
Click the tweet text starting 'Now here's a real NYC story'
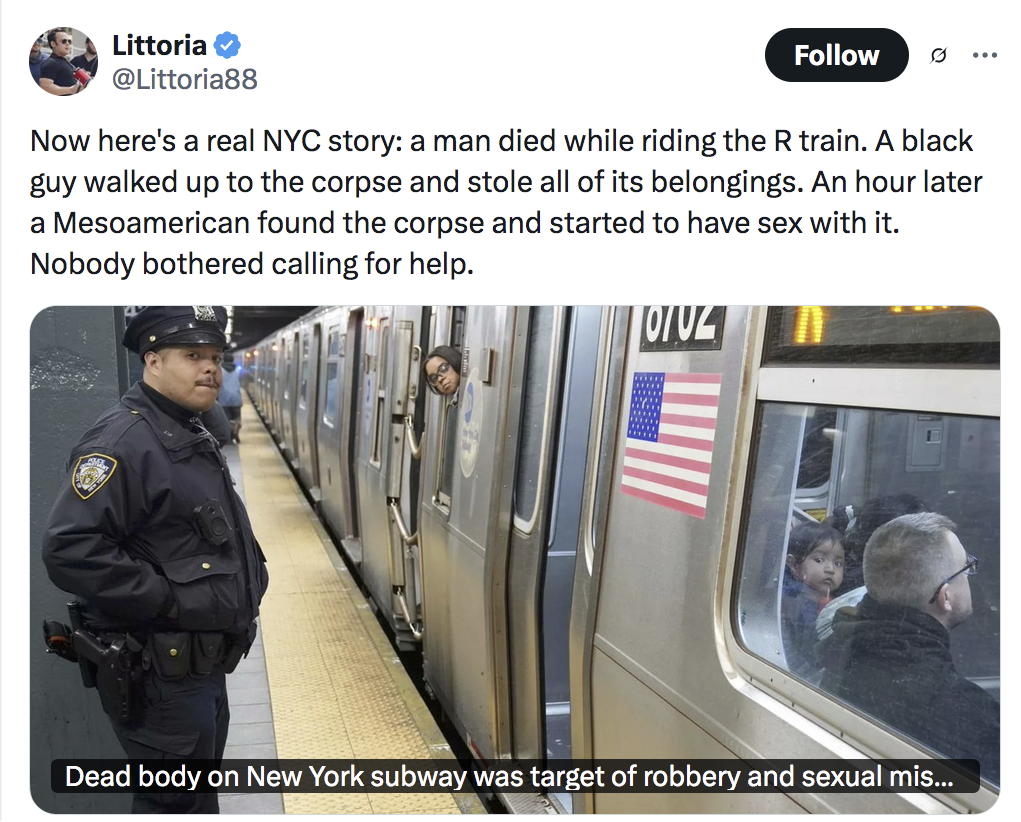[506, 203]
